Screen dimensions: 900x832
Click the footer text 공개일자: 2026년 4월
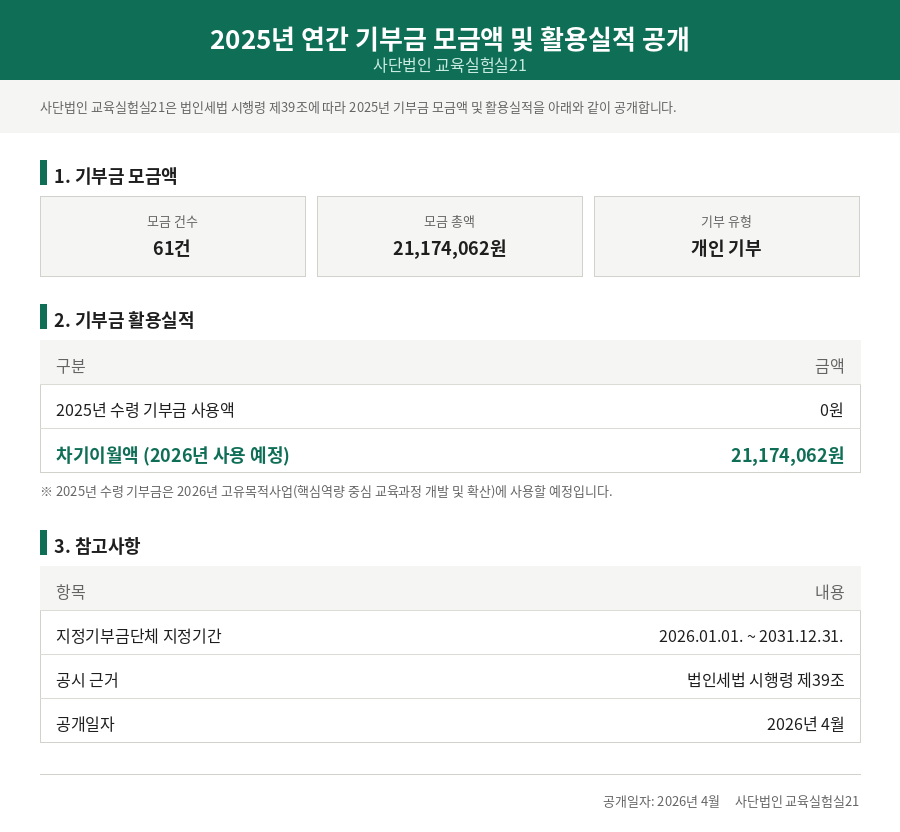(x=661, y=802)
